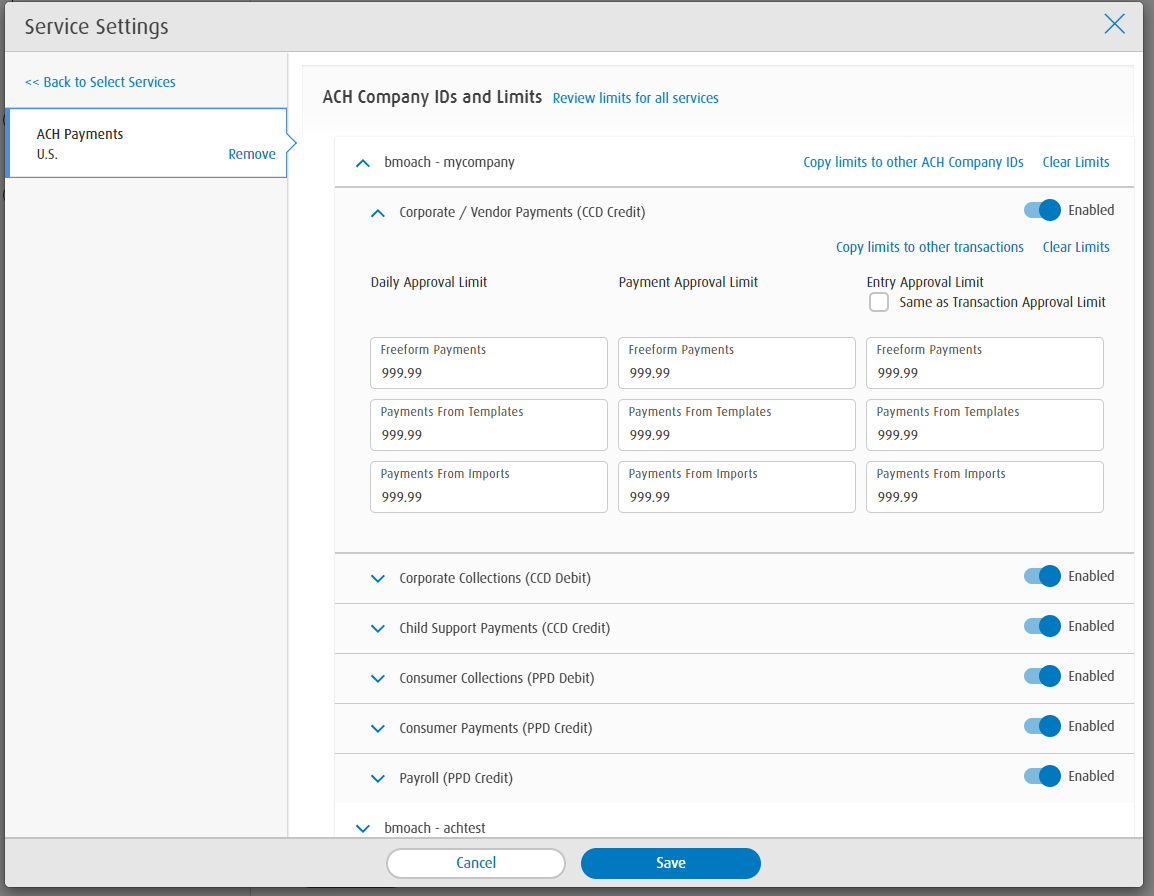Copy limits to other transactions

tap(930, 247)
